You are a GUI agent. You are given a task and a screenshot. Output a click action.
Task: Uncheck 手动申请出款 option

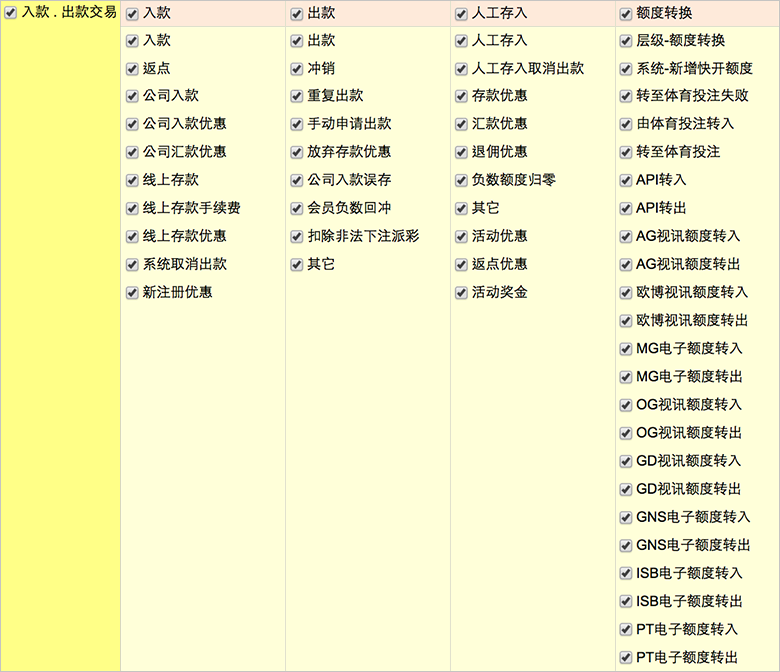pyautogui.click(x=297, y=124)
